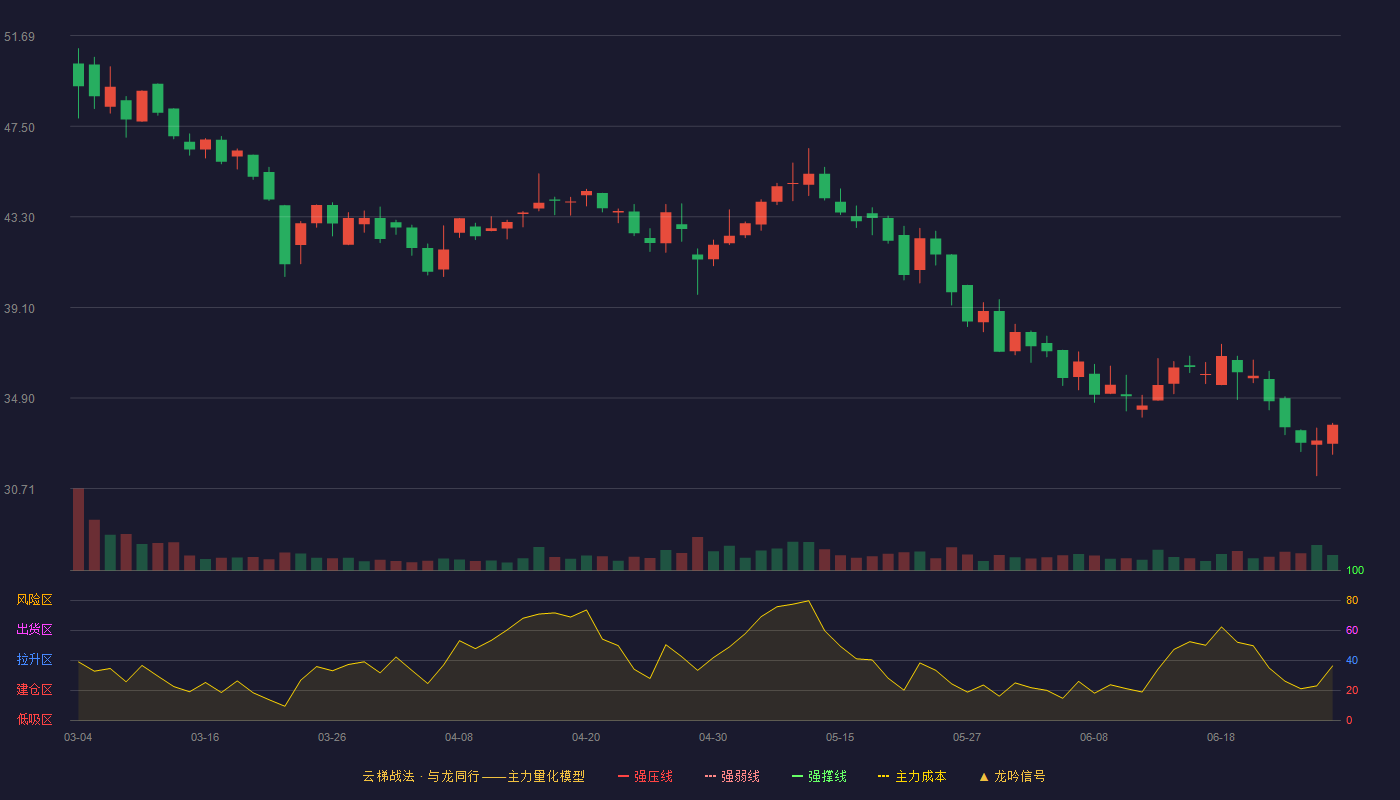
Task: Click the 03-04 date label
Action: pos(78,737)
